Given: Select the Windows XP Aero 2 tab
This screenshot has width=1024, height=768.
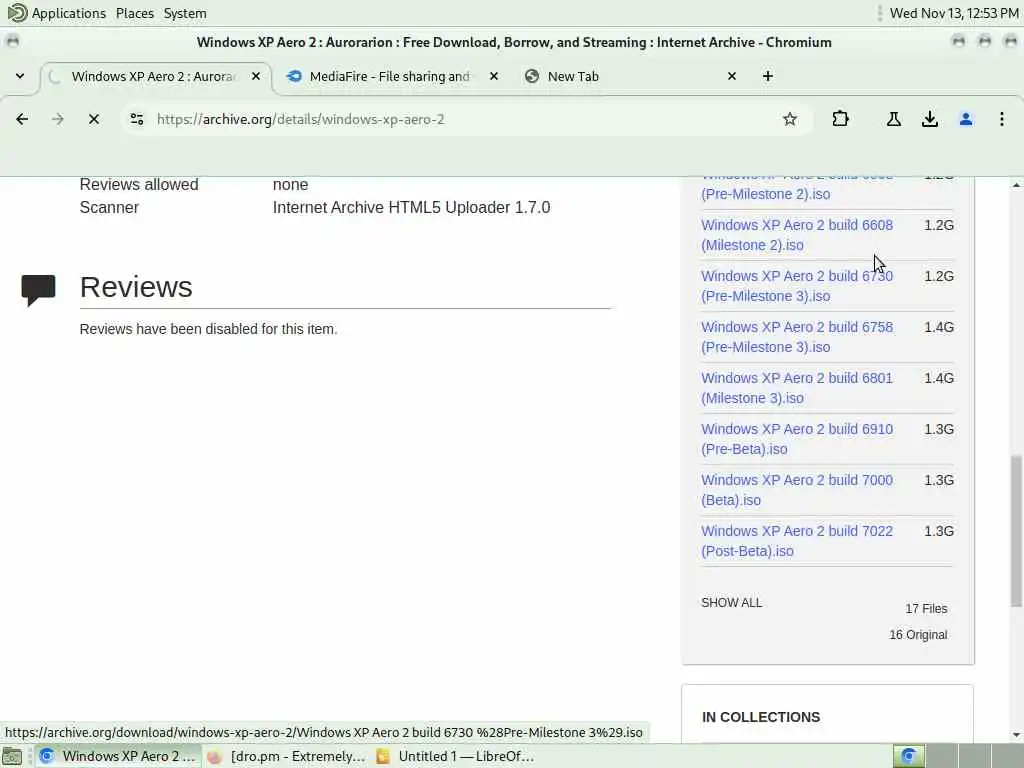Looking at the screenshot, I should pyautogui.click(x=154, y=76).
